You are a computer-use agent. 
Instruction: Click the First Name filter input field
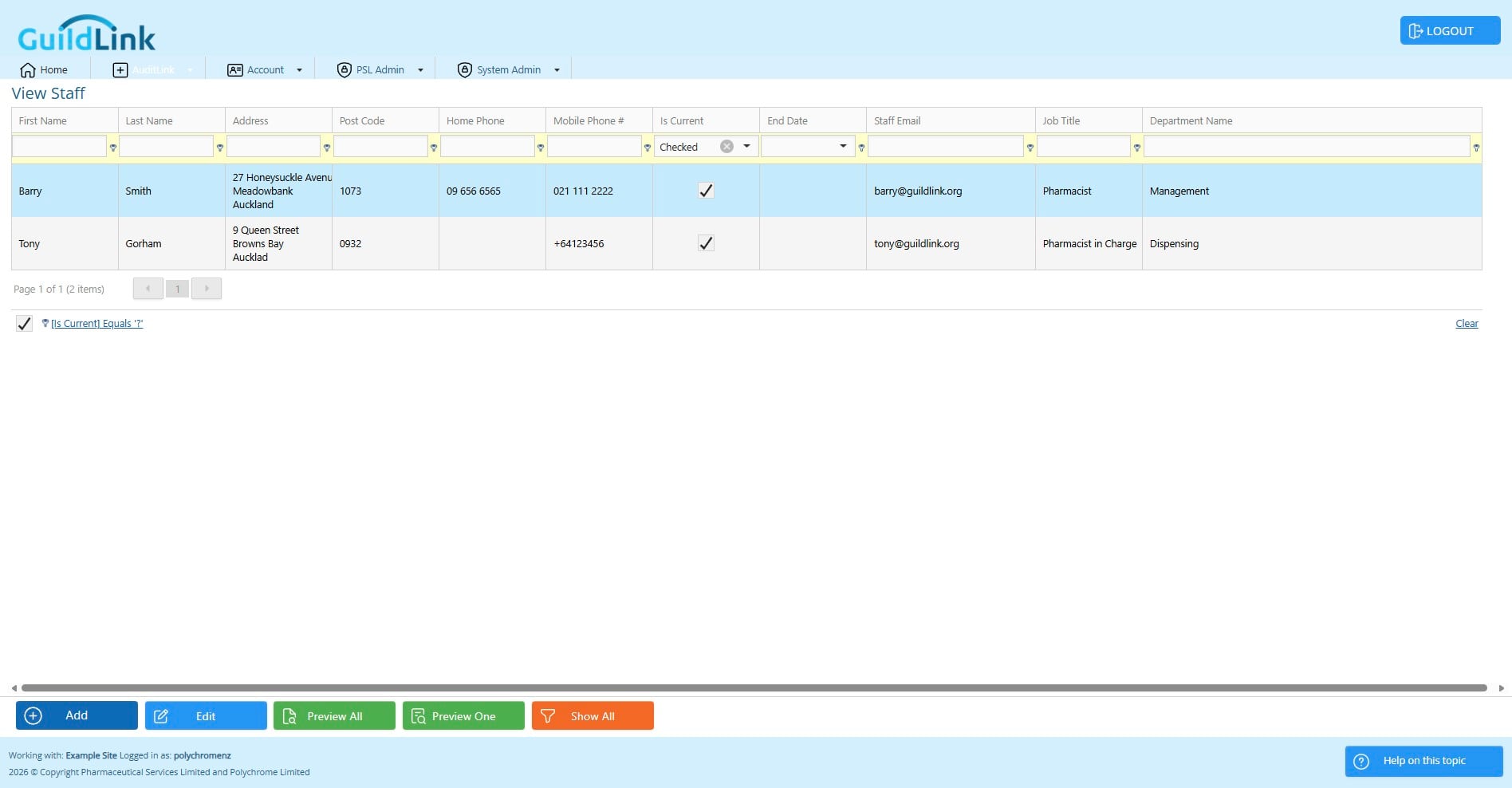coord(59,146)
